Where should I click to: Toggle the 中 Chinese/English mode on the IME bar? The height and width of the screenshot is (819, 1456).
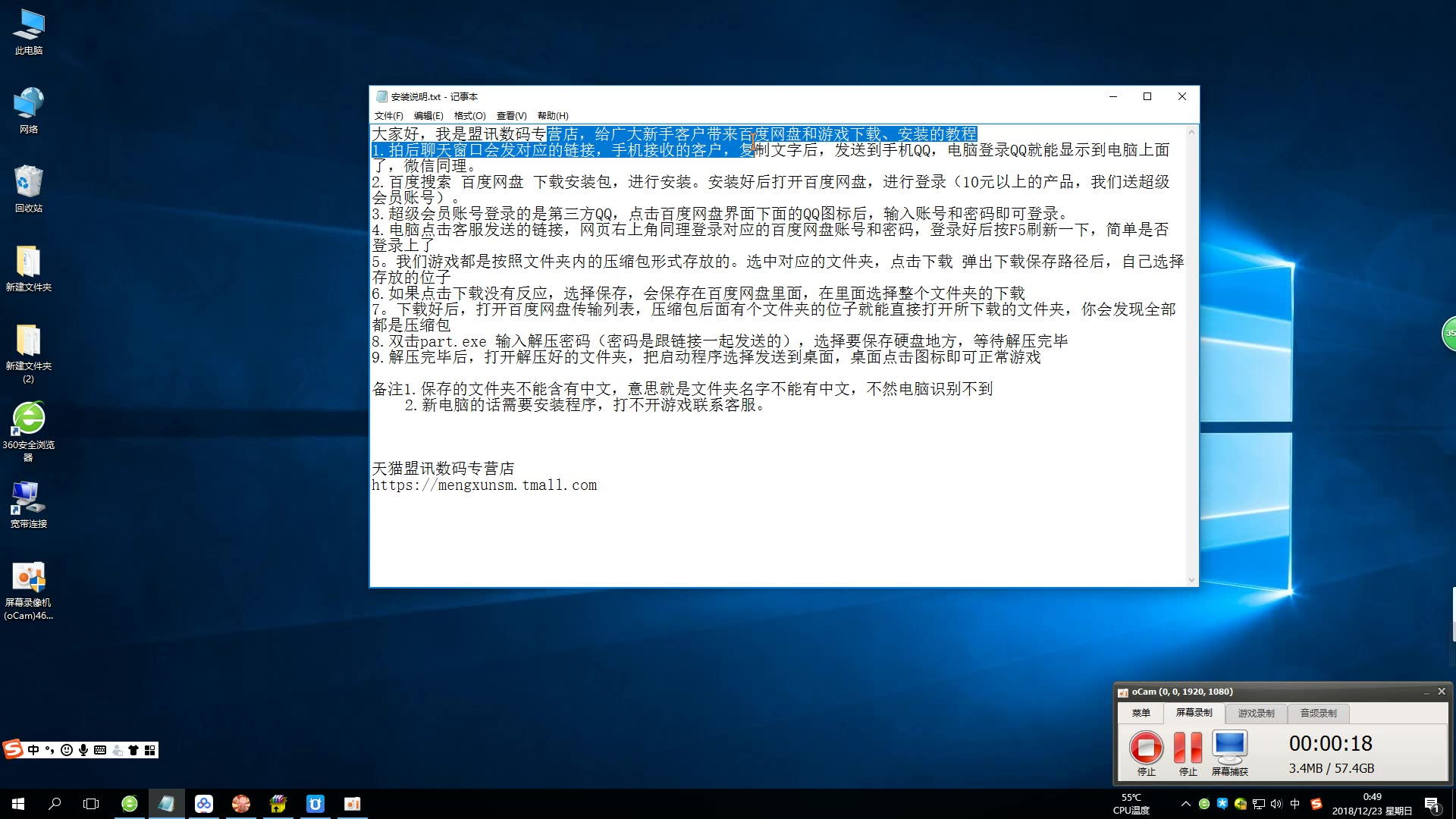[x=33, y=750]
